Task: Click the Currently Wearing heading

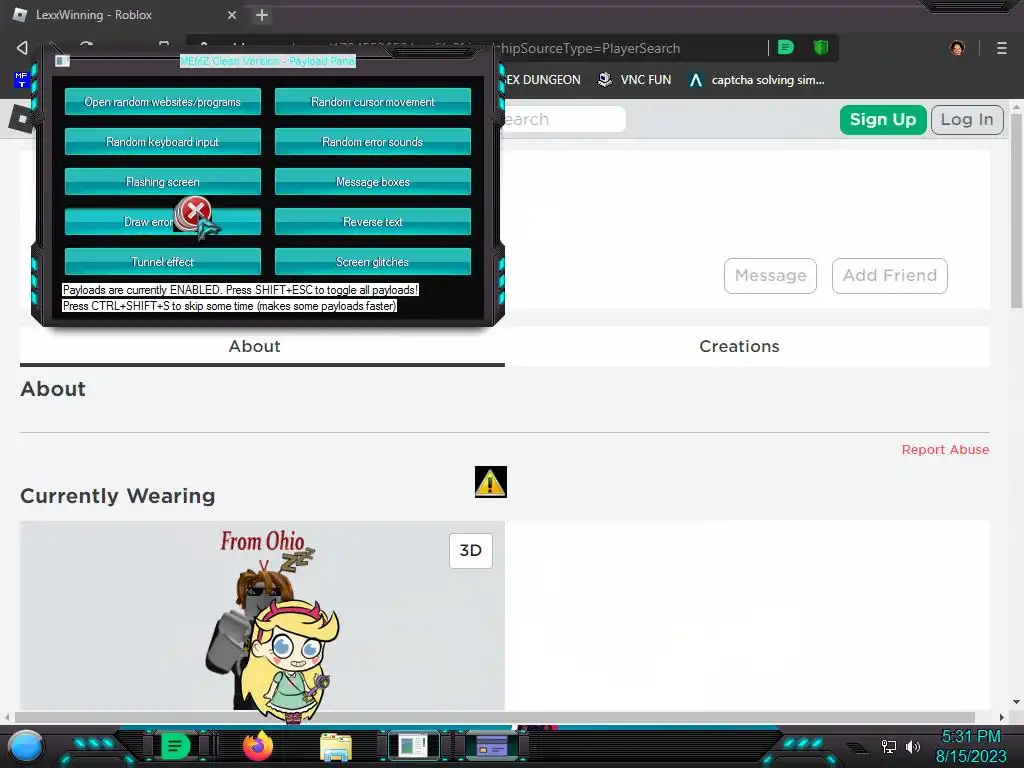Action: click(118, 496)
